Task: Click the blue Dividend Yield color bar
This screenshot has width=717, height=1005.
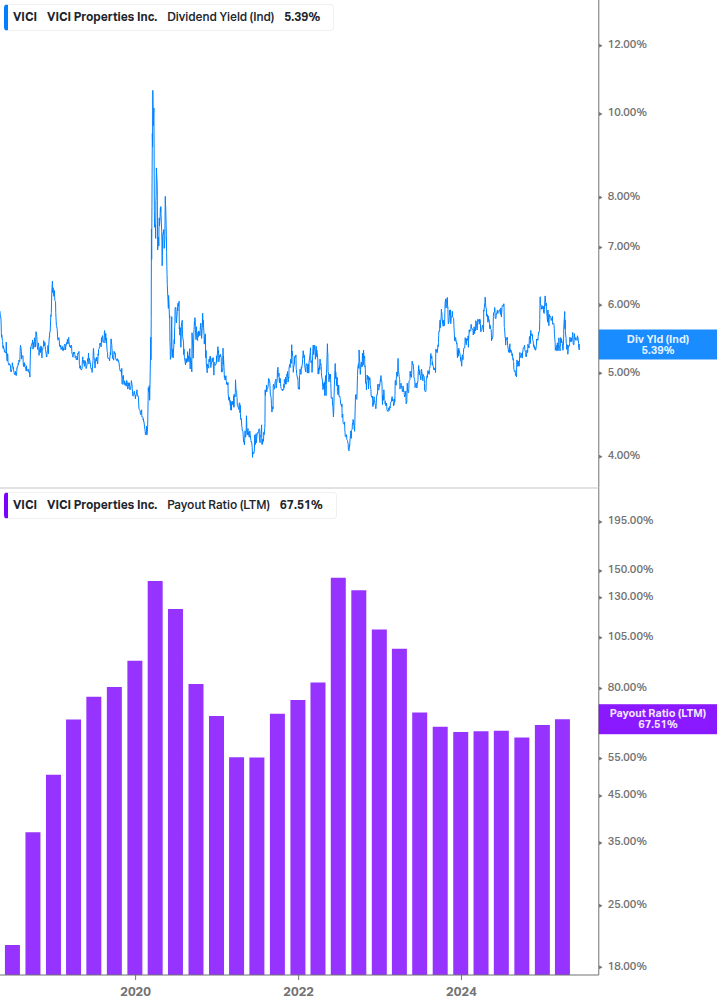Action: coord(6,17)
